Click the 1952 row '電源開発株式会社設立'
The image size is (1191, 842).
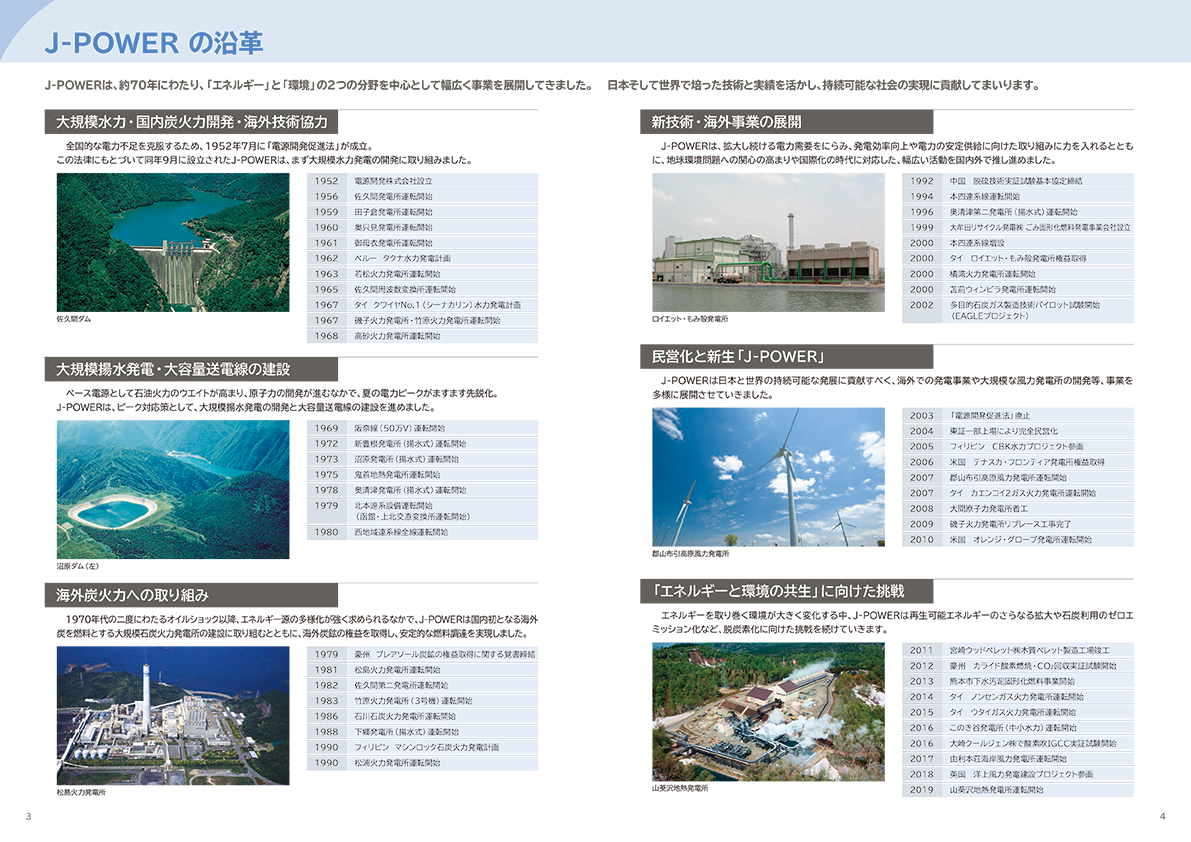pyautogui.click(x=422, y=181)
